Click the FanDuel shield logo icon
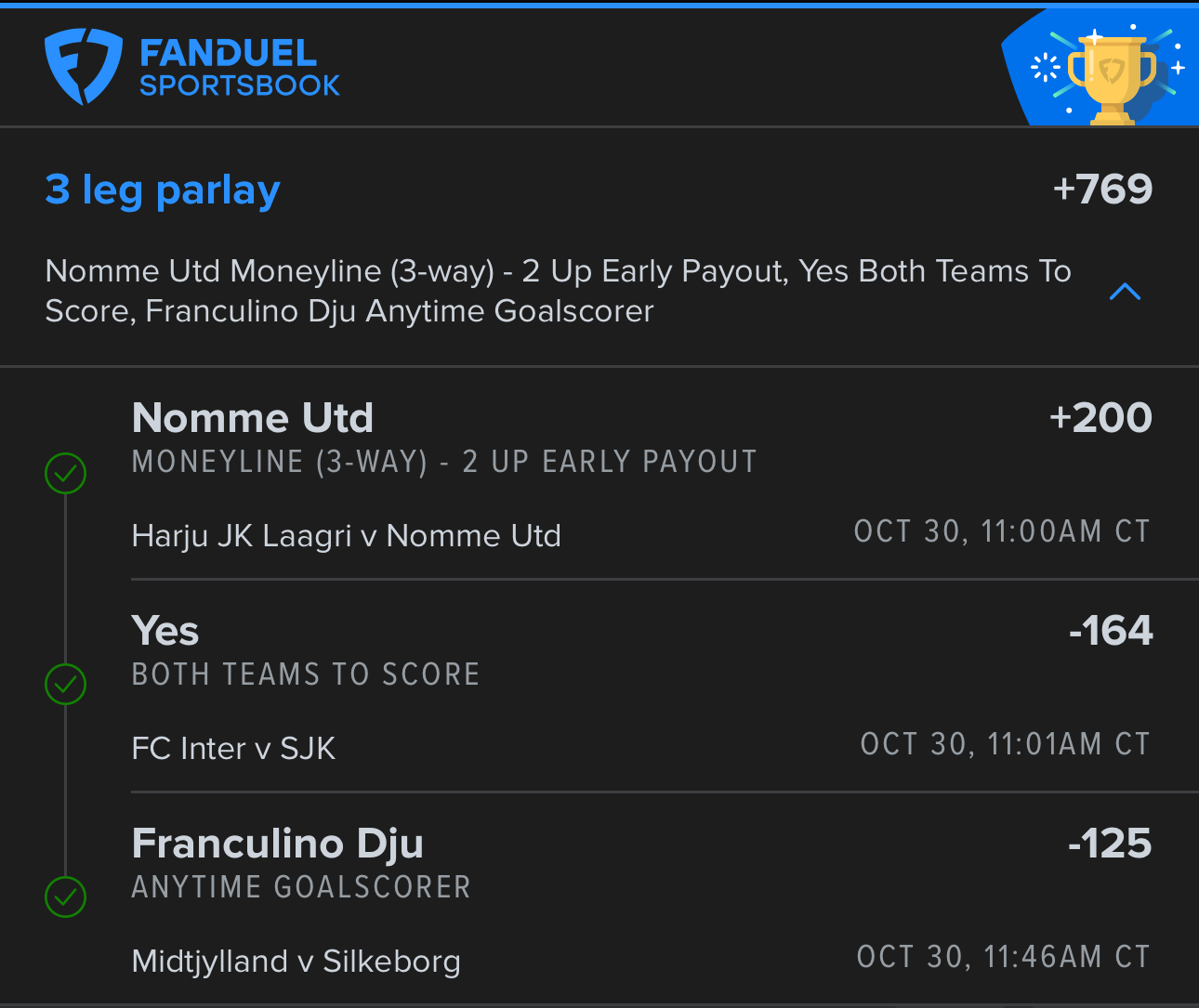 (83, 66)
